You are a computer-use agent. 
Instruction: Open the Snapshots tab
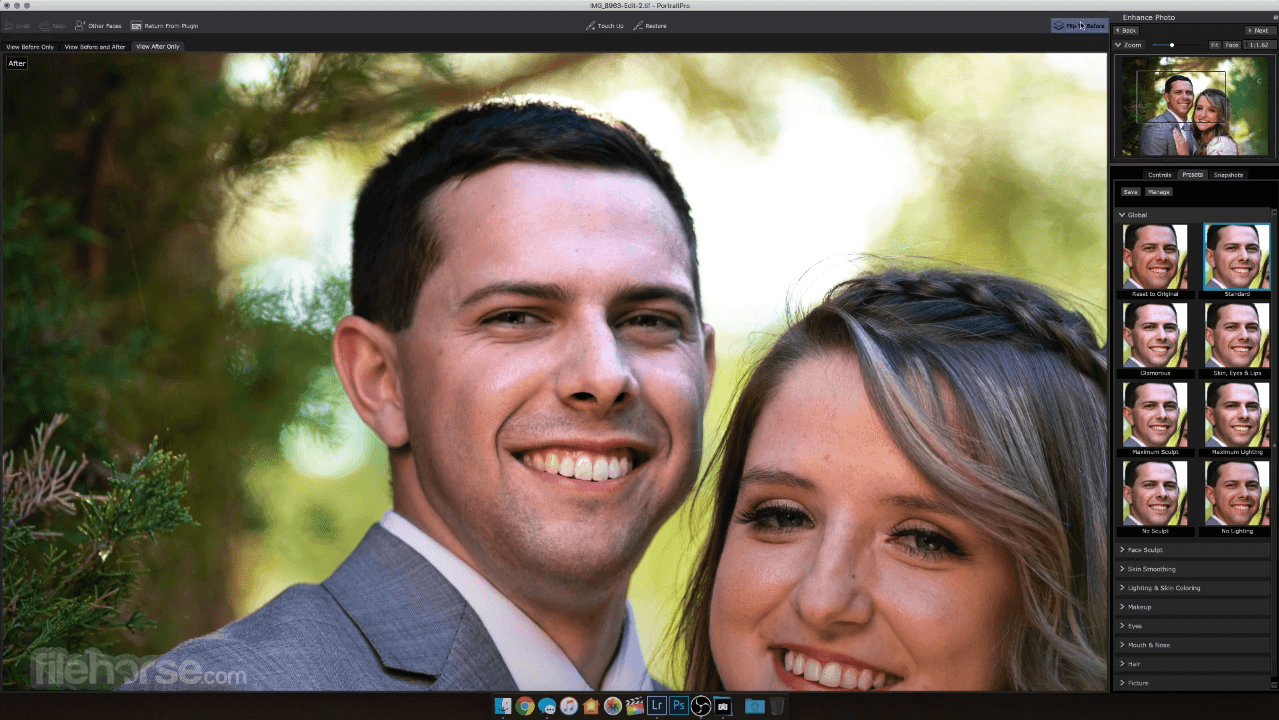click(x=1228, y=175)
